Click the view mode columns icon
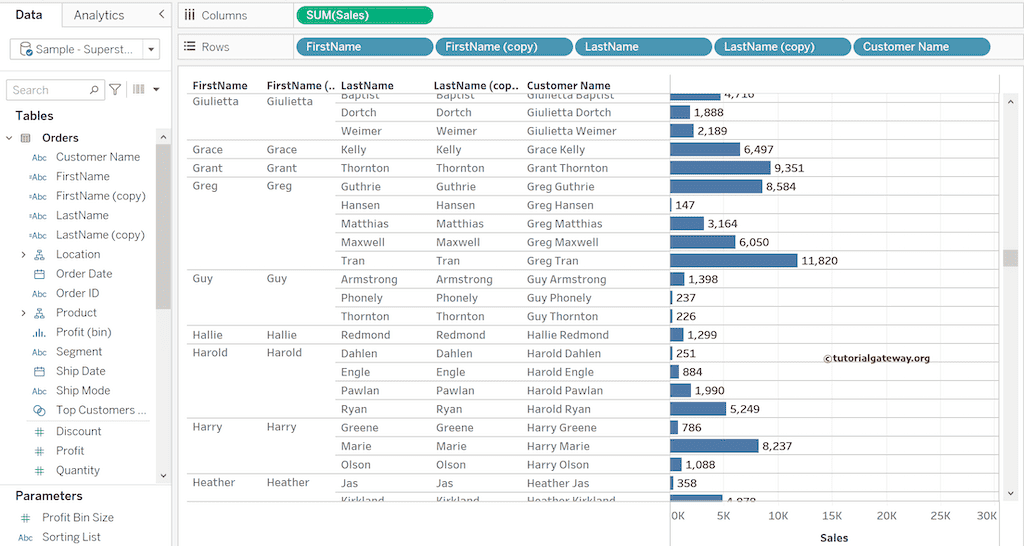This screenshot has width=1024, height=546. click(x=139, y=90)
